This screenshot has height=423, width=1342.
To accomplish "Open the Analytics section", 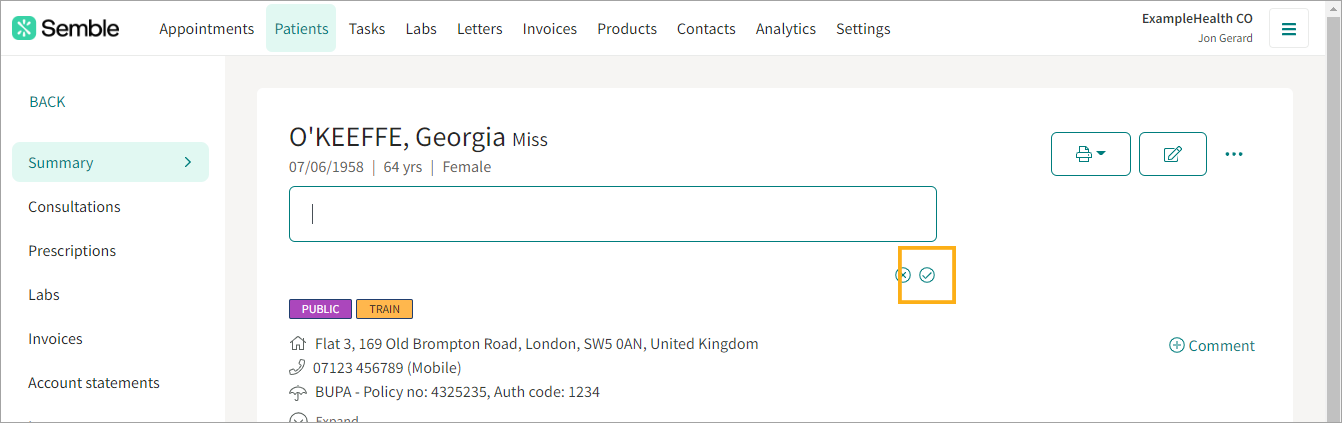I will pyautogui.click(x=786, y=28).
